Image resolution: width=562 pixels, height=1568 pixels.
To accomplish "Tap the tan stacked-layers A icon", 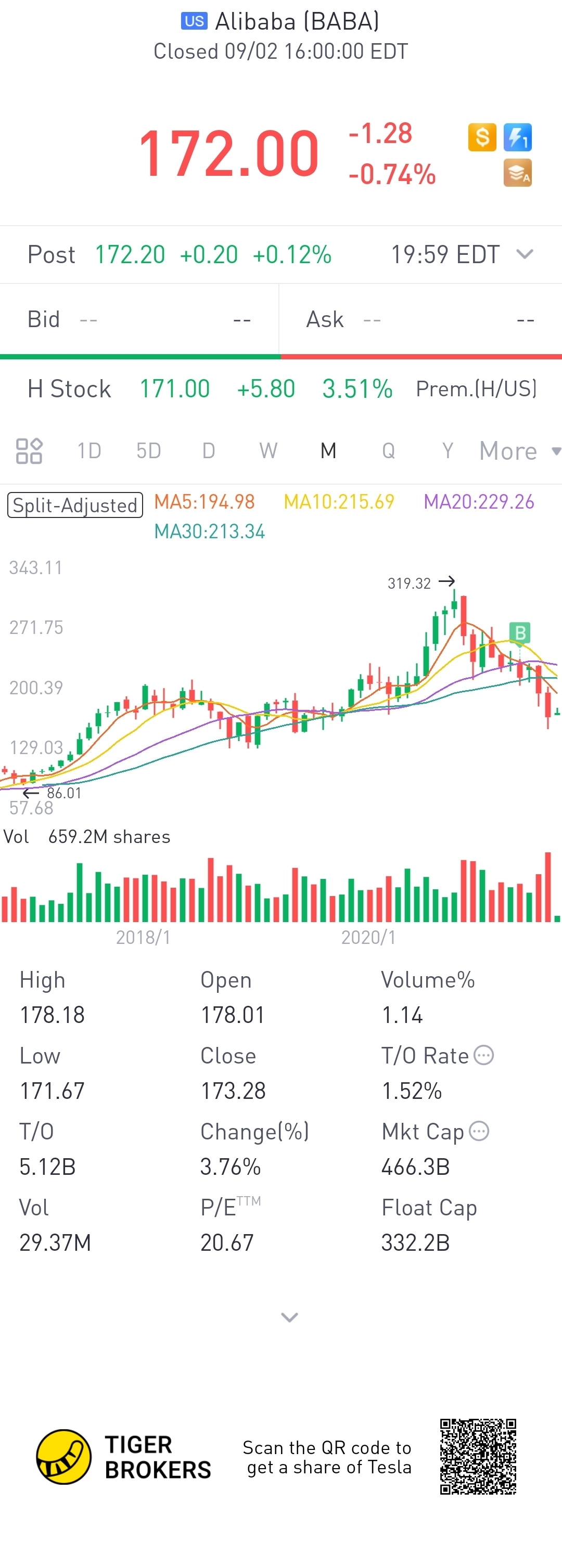I will (x=518, y=173).
